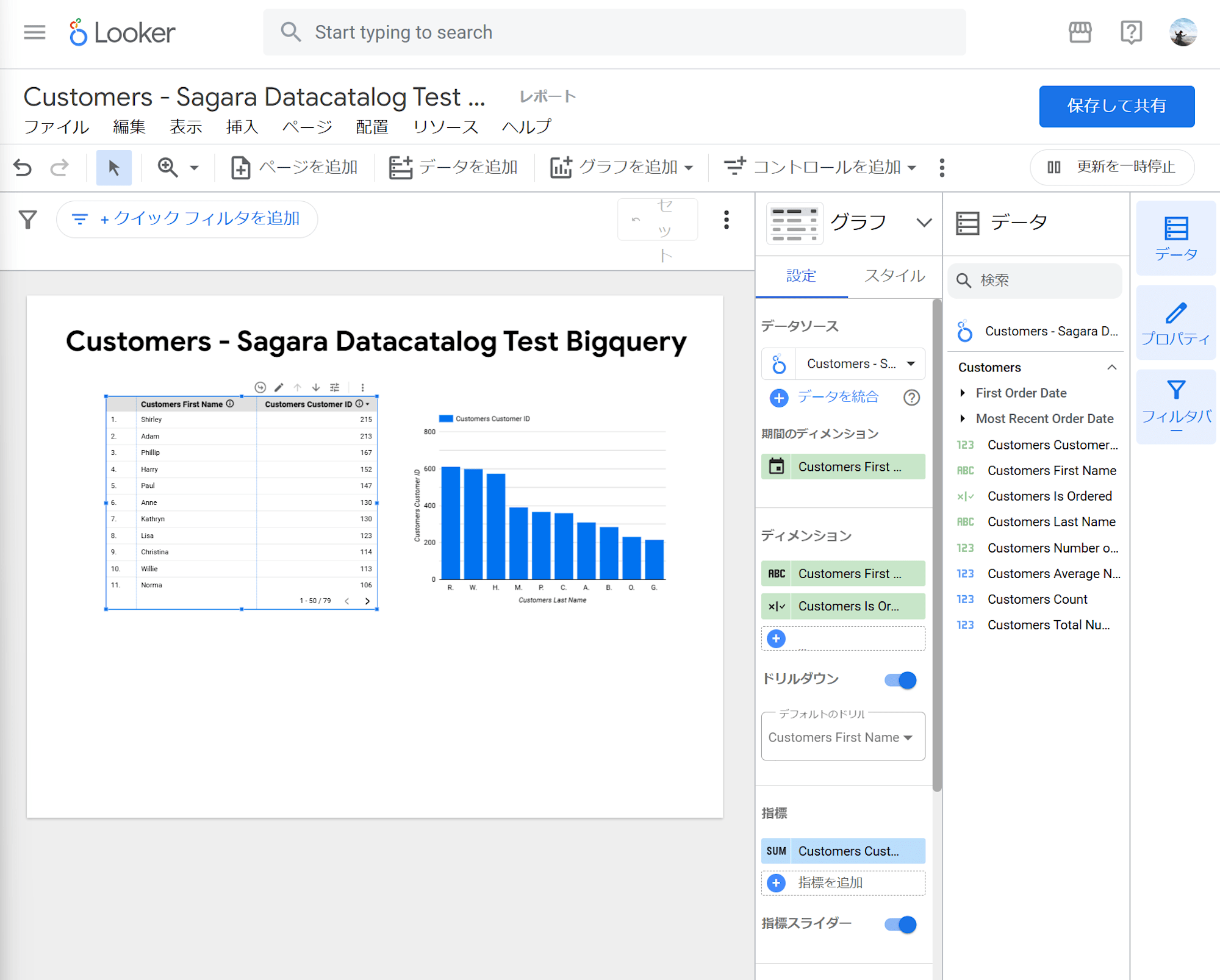Select the date range dimension chip
The image size is (1220, 980).
843,467
